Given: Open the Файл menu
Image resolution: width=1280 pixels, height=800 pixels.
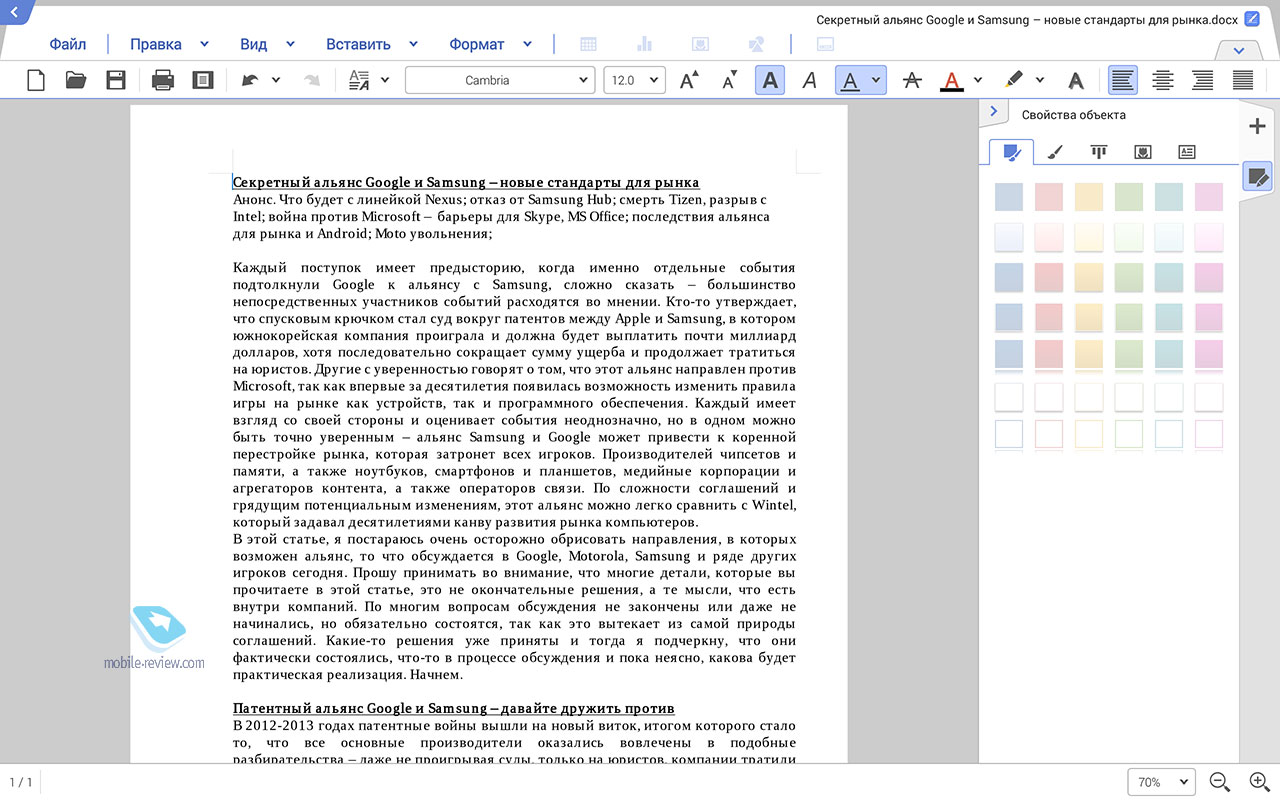Looking at the screenshot, I should pyautogui.click(x=68, y=44).
